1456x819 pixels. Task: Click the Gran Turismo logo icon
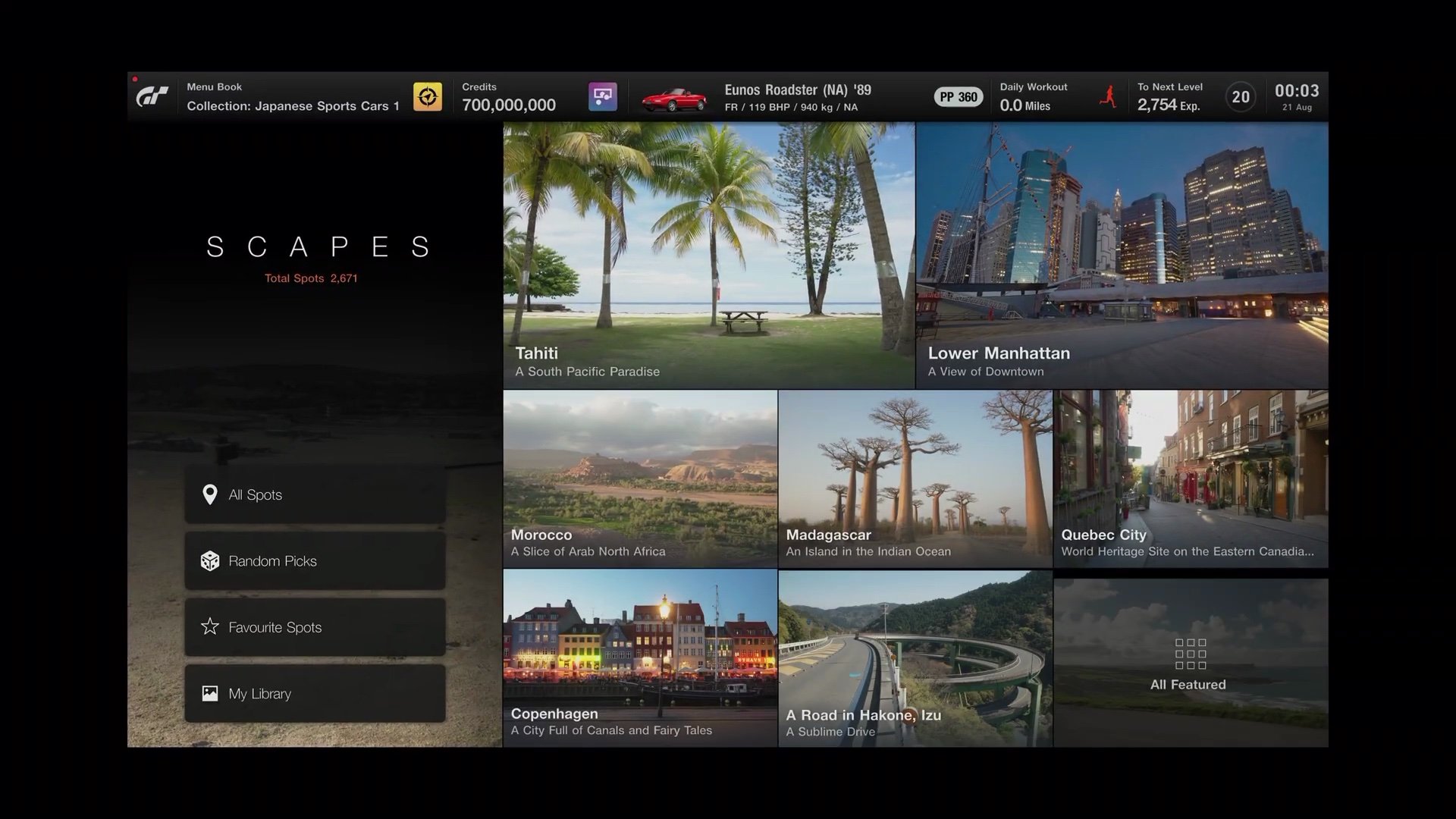pos(152,97)
